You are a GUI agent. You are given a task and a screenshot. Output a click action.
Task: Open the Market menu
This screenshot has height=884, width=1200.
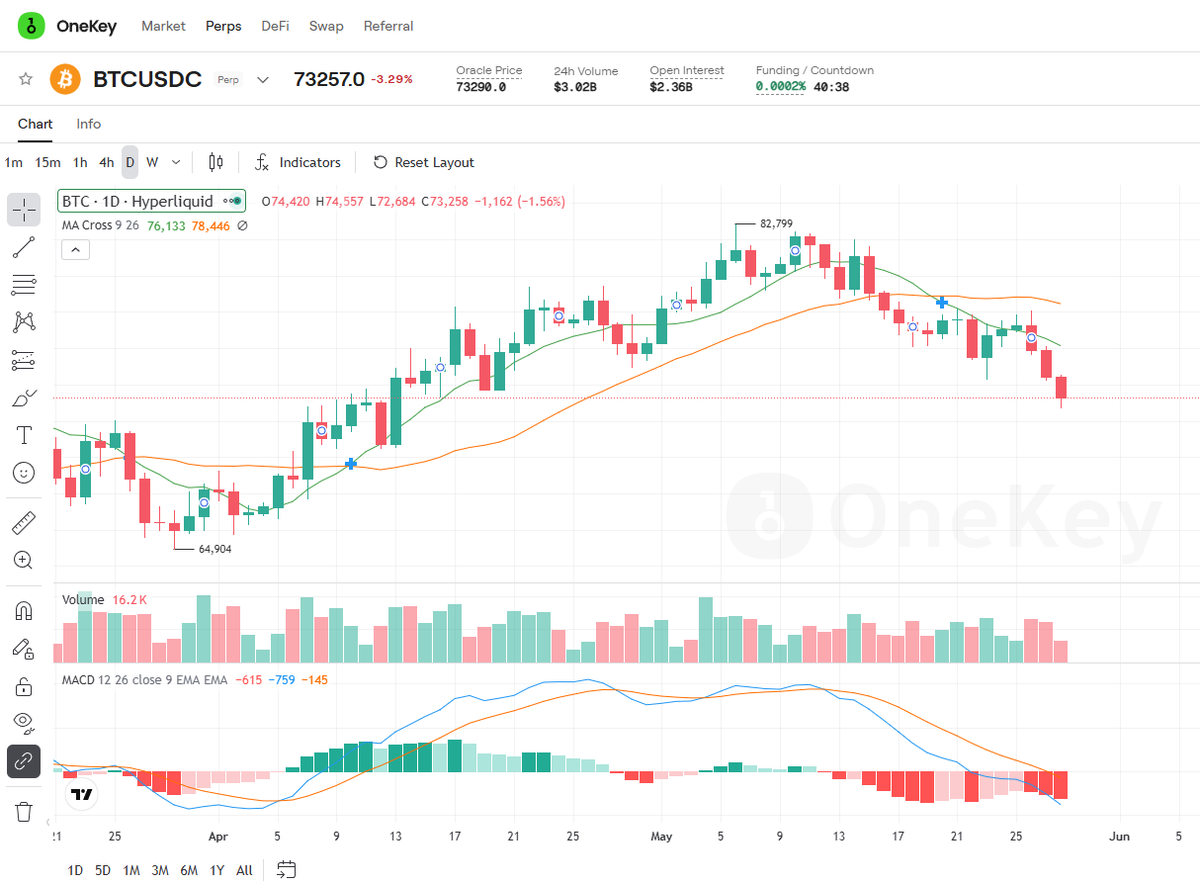click(163, 26)
